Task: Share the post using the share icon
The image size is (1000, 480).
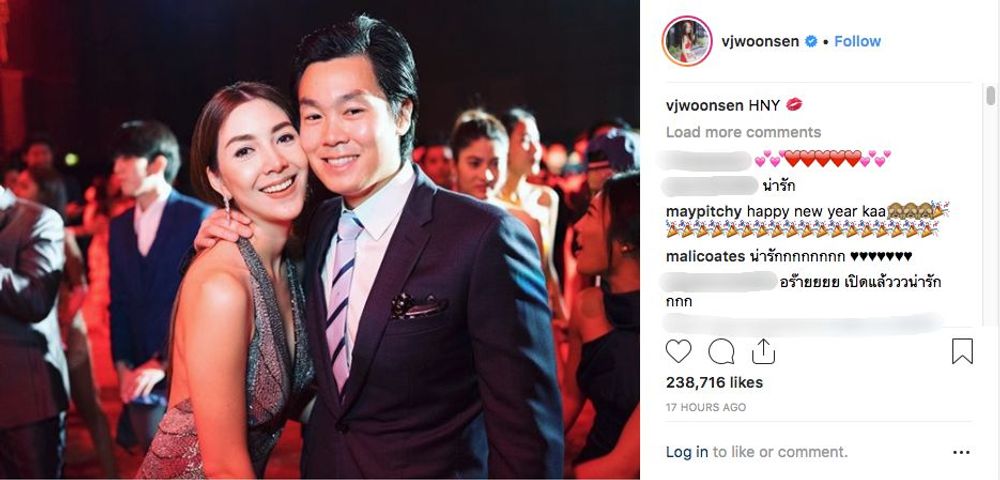Action: [x=763, y=351]
